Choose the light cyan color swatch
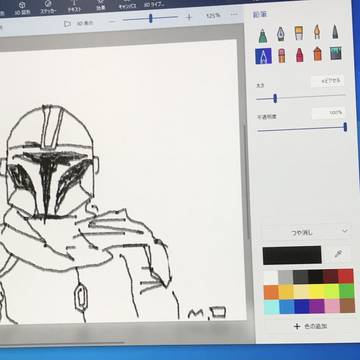Screen dimensions: 360x360 (272, 307)
